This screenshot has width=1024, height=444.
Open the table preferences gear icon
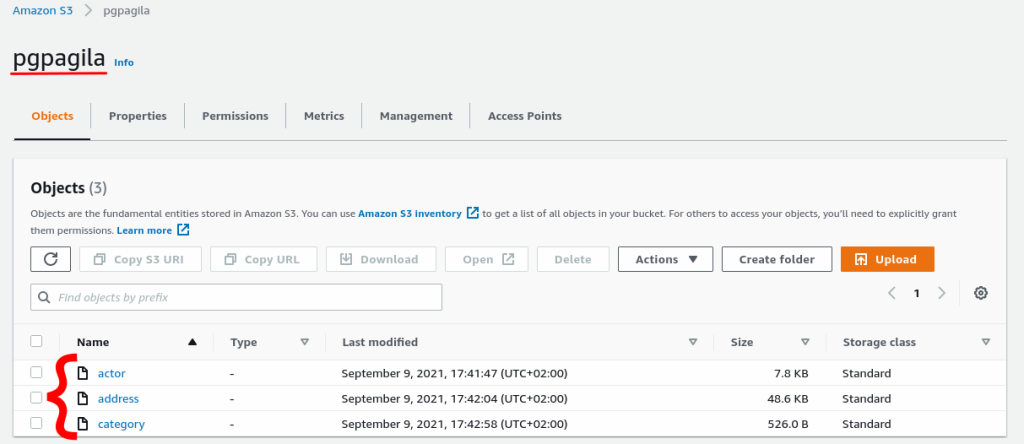pyautogui.click(x=981, y=293)
